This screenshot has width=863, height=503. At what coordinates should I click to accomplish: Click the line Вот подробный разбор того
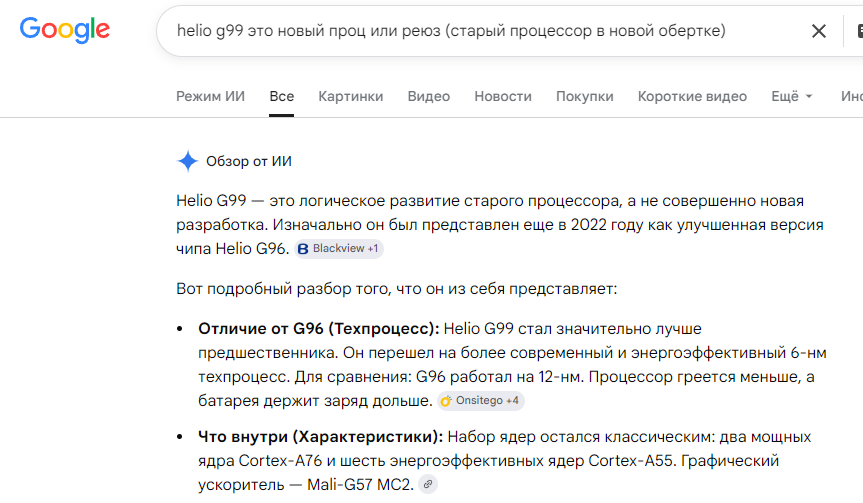(396, 289)
